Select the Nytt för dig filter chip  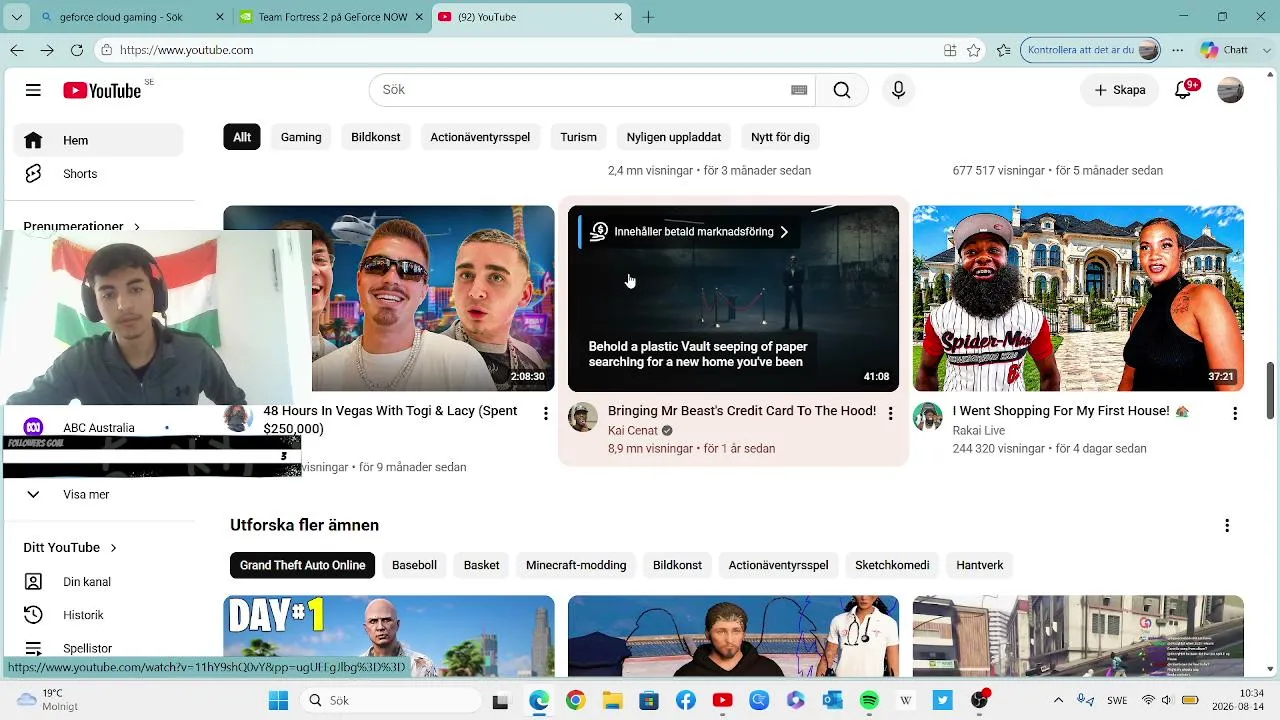point(780,137)
